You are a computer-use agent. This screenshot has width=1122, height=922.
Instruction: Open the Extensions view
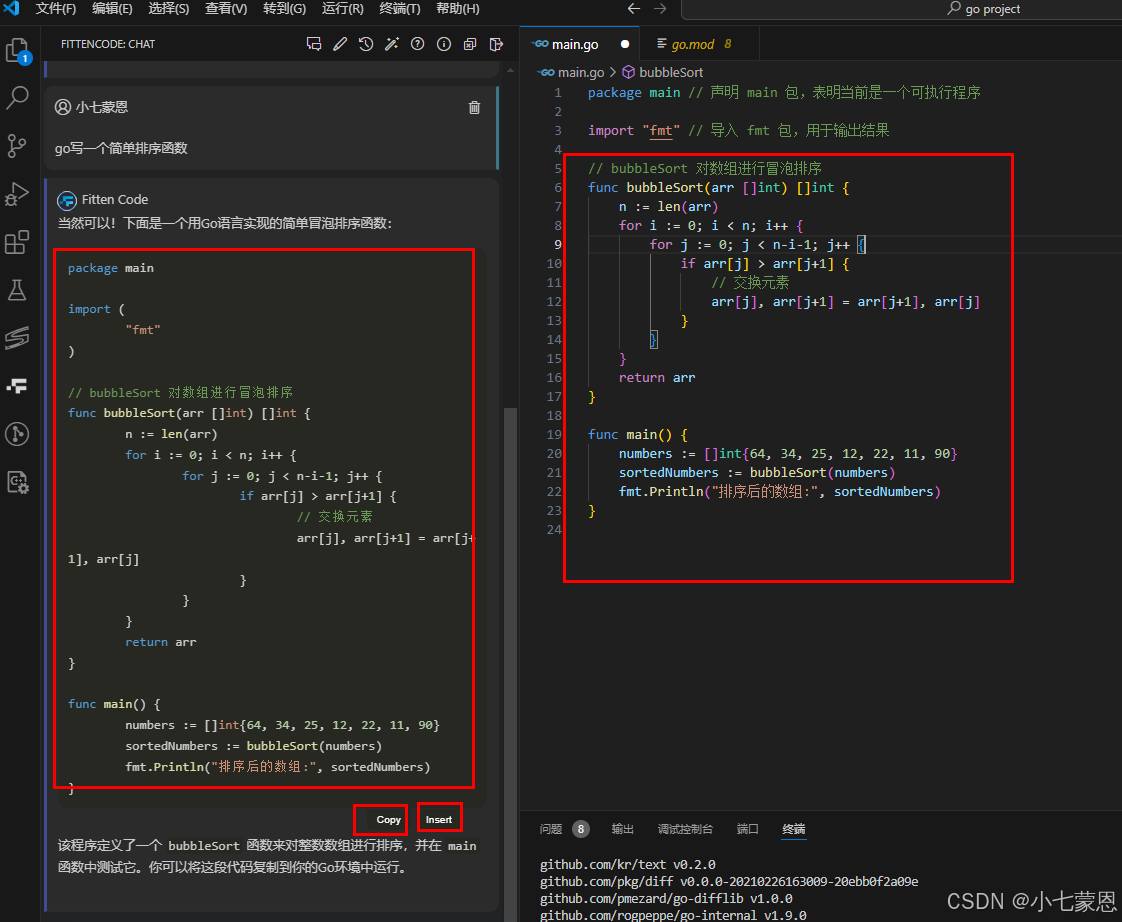[x=17, y=242]
